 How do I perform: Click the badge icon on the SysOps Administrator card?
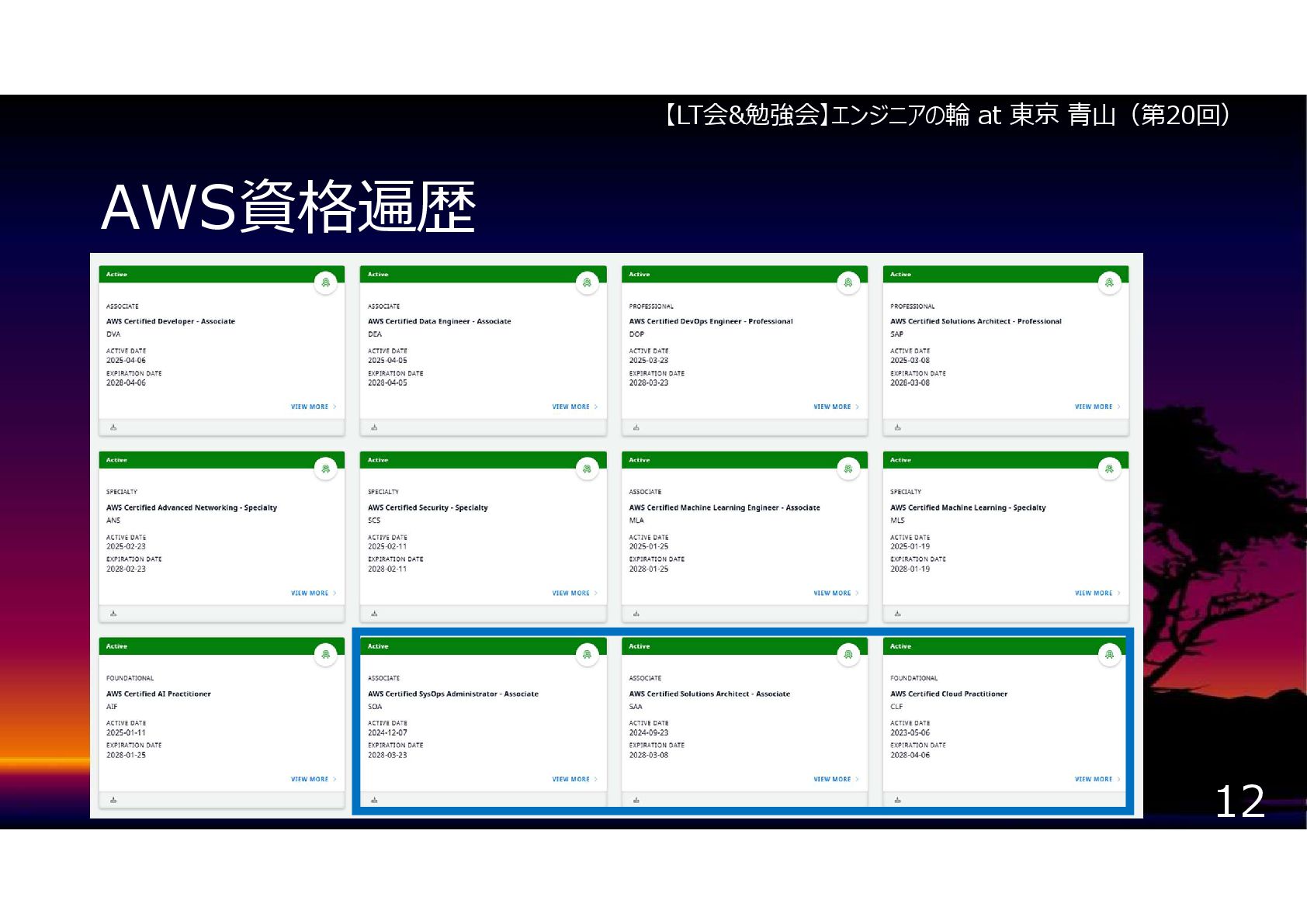coord(588,655)
